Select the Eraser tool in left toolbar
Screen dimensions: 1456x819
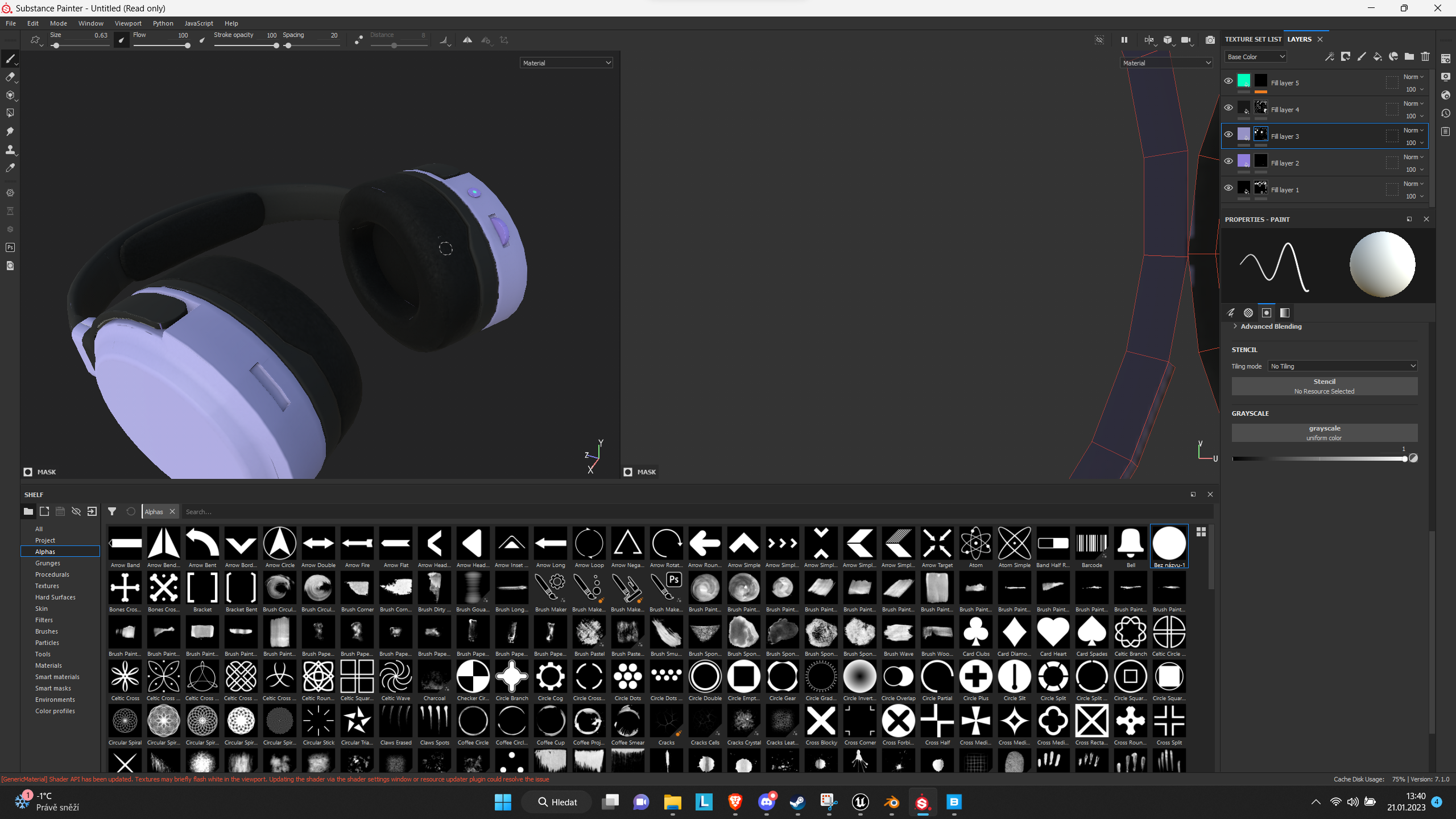pyautogui.click(x=10, y=77)
